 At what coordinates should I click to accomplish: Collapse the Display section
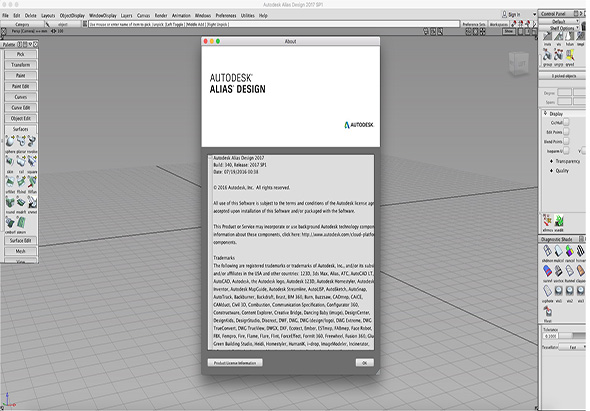tap(546, 113)
